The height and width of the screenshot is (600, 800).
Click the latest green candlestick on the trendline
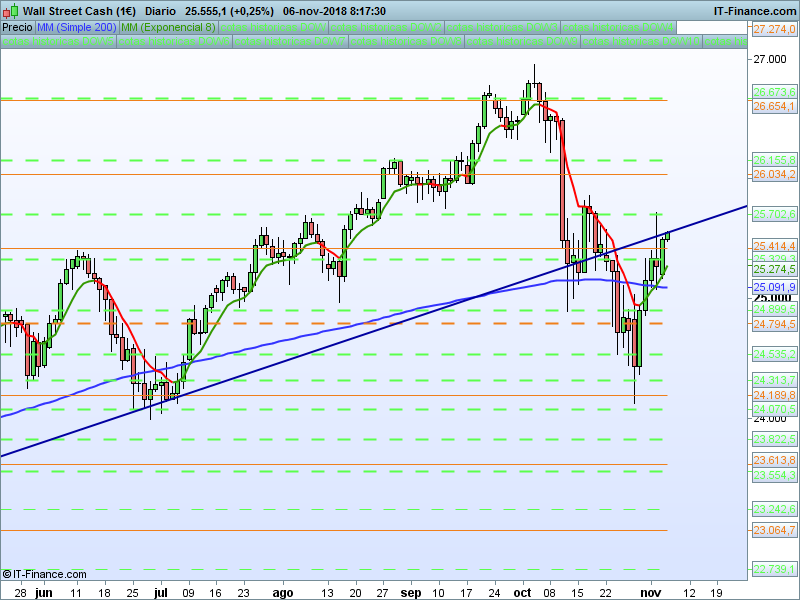tap(668, 235)
